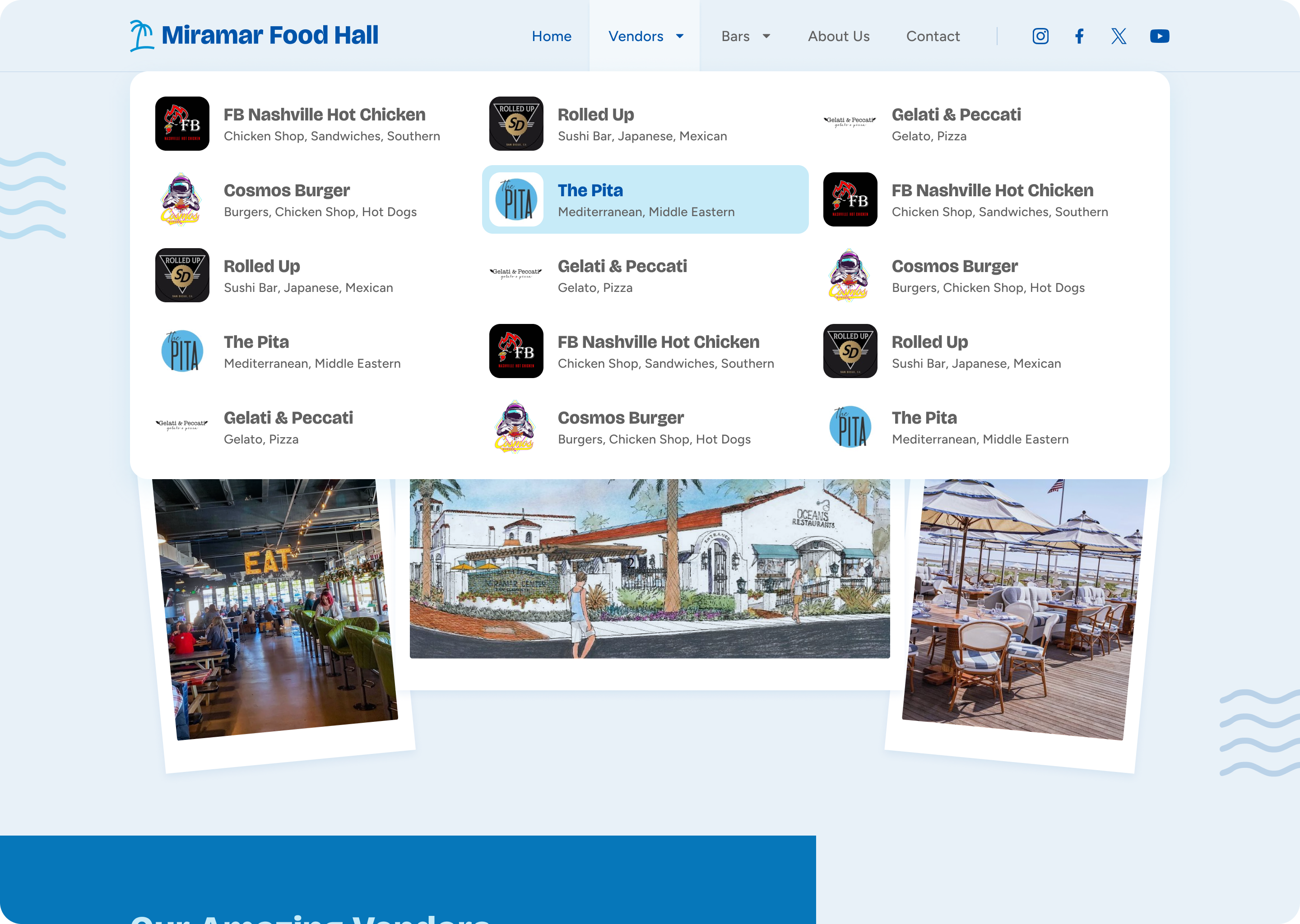Click The Pita logo in third column

[x=850, y=427]
